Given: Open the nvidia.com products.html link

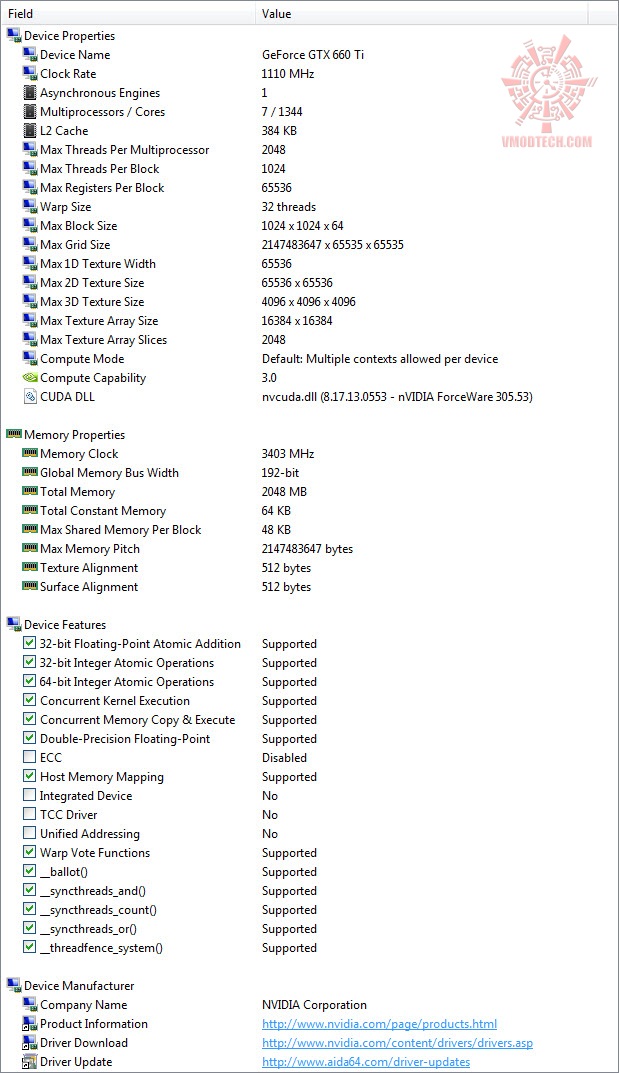Looking at the screenshot, I should click(379, 1024).
